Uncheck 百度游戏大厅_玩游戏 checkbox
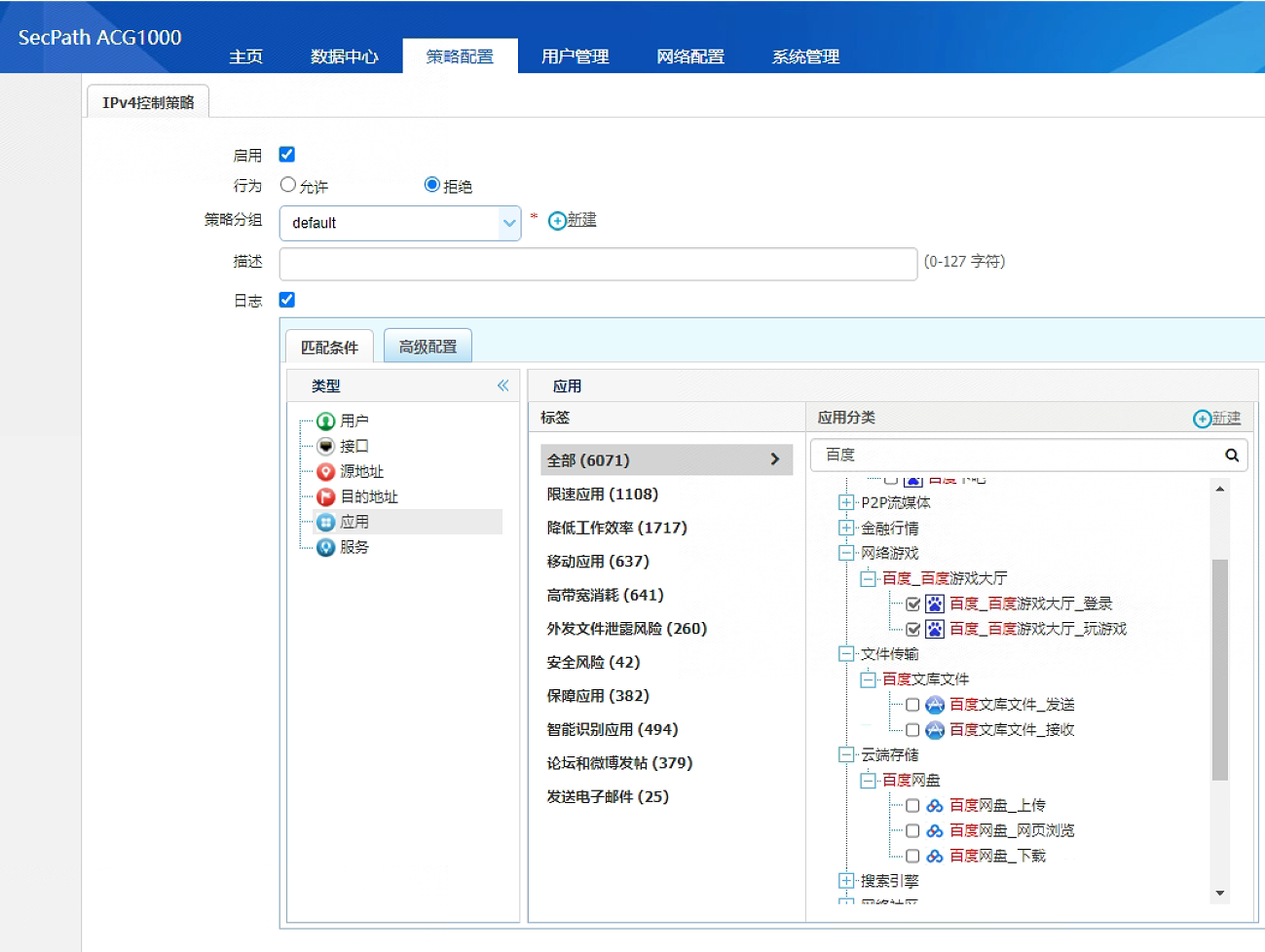Screen dimensions: 1265x952 [x=912, y=629]
